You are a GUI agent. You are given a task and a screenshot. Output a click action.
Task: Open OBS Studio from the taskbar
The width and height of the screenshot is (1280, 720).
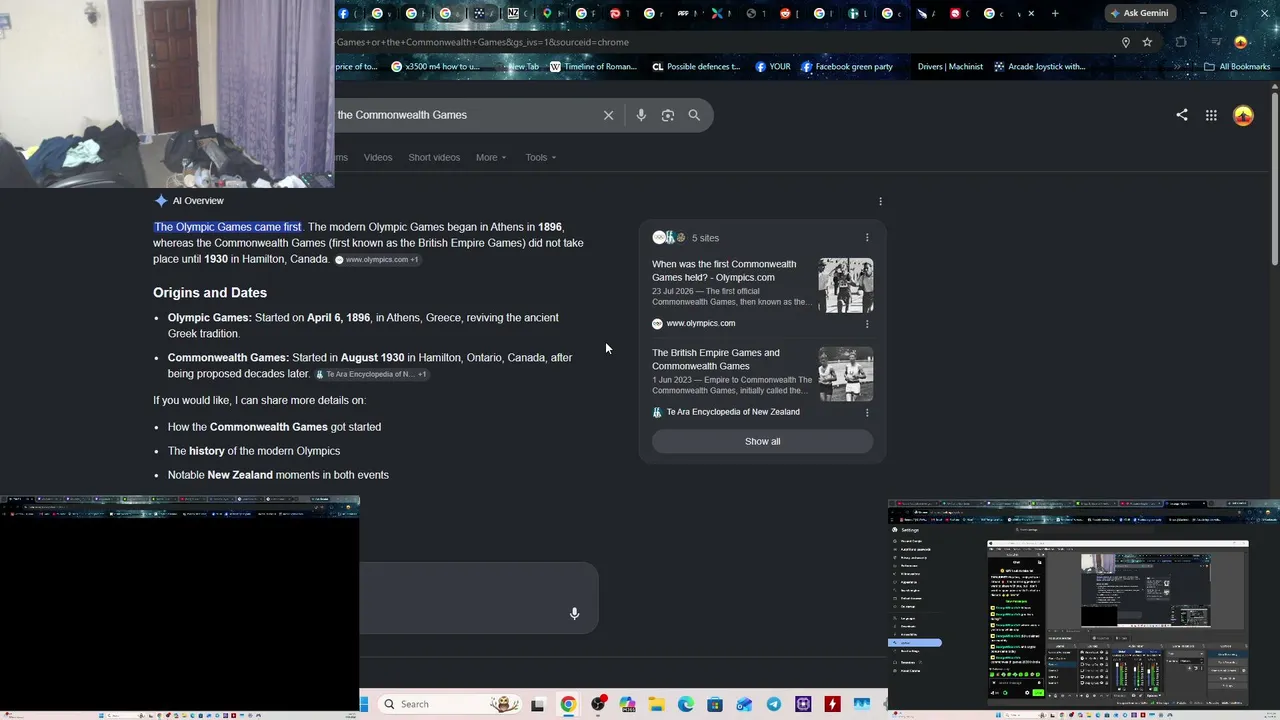(x=598, y=705)
